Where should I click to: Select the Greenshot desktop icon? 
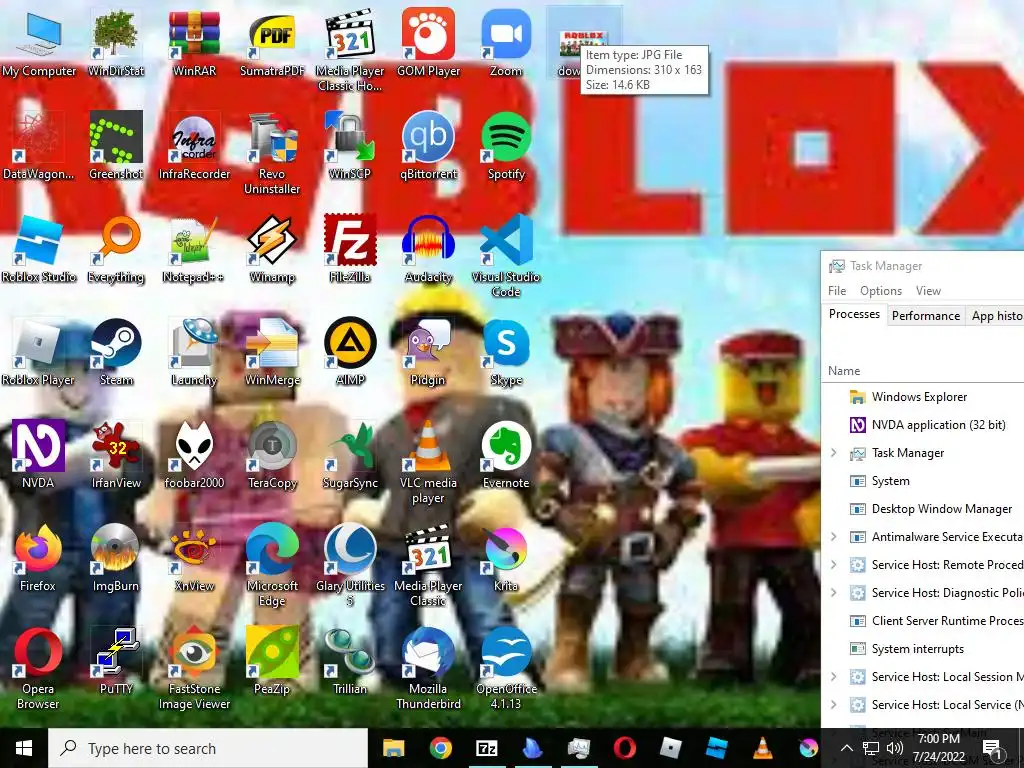coord(116,146)
